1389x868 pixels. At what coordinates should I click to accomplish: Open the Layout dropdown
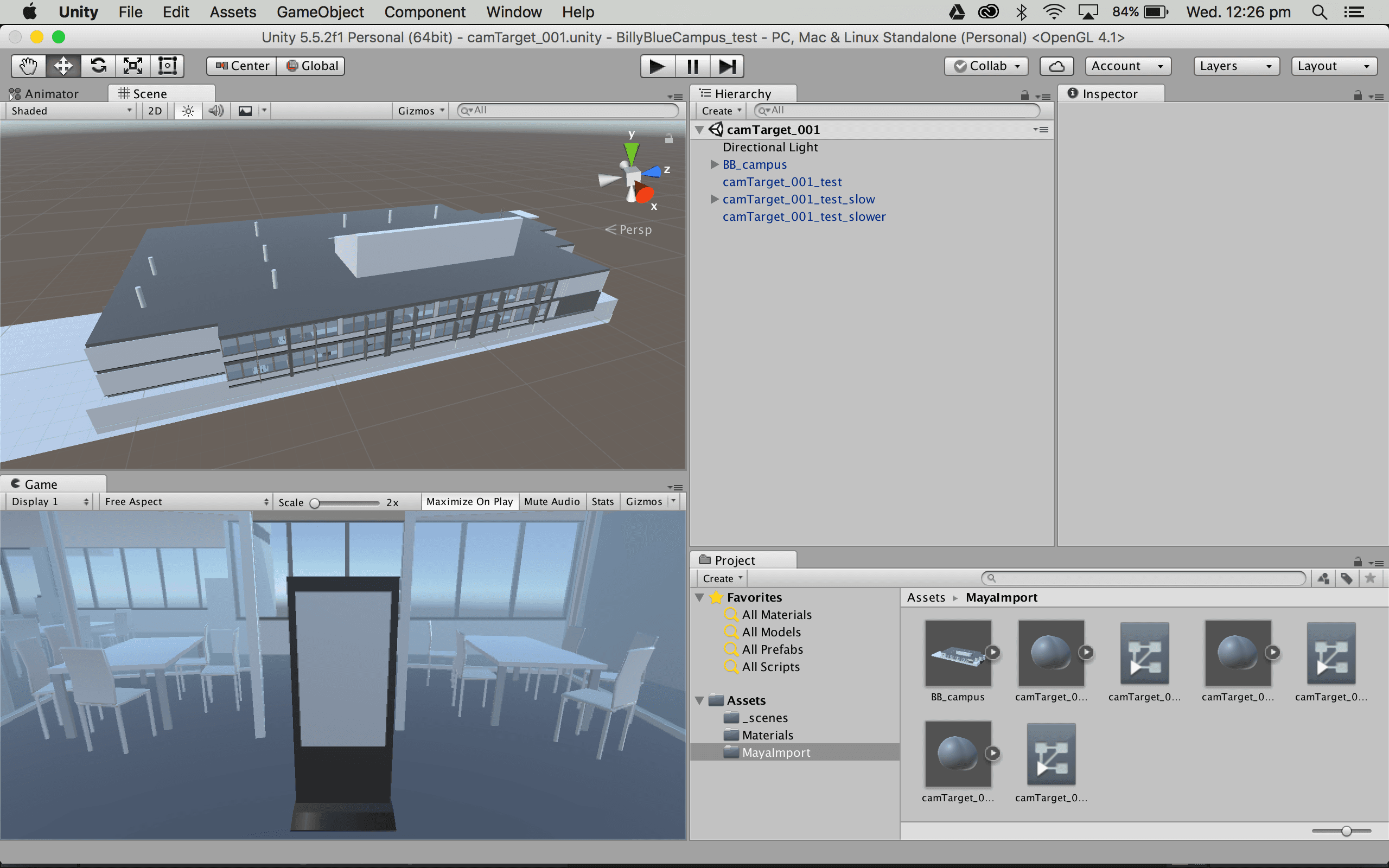click(x=1333, y=66)
